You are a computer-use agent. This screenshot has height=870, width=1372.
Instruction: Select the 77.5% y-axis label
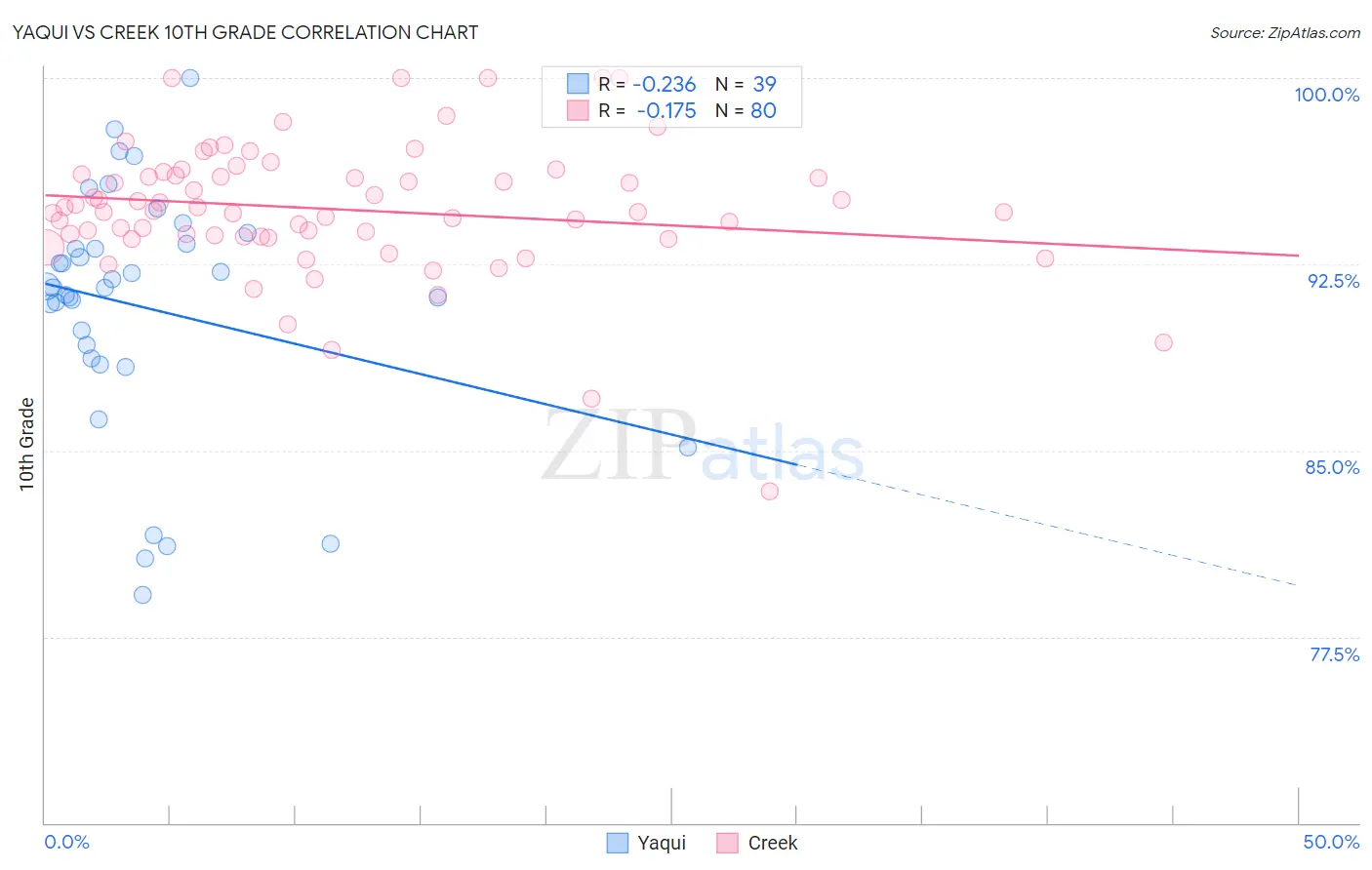point(1334,654)
